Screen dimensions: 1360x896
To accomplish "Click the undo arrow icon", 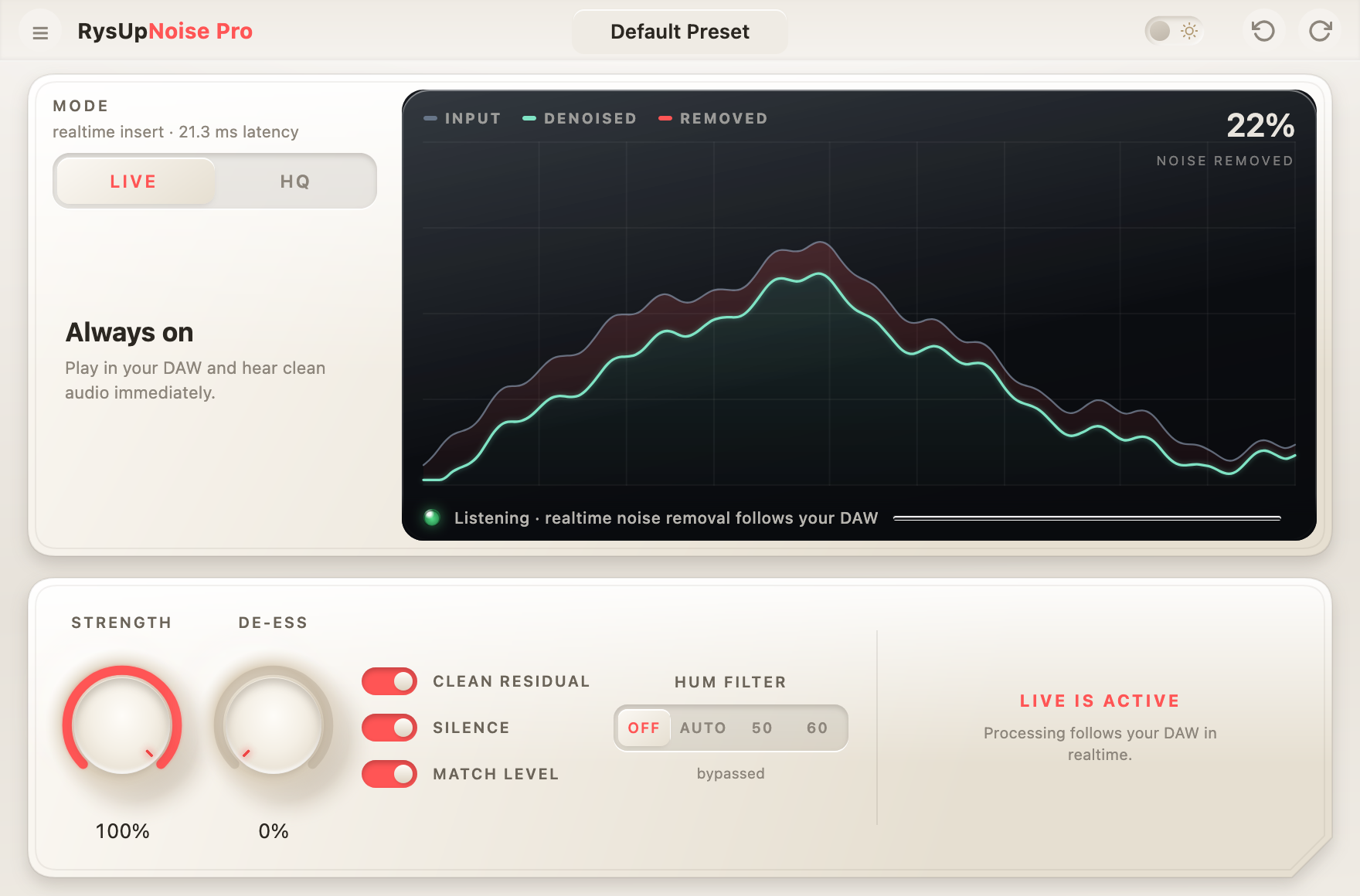I will (x=1263, y=31).
